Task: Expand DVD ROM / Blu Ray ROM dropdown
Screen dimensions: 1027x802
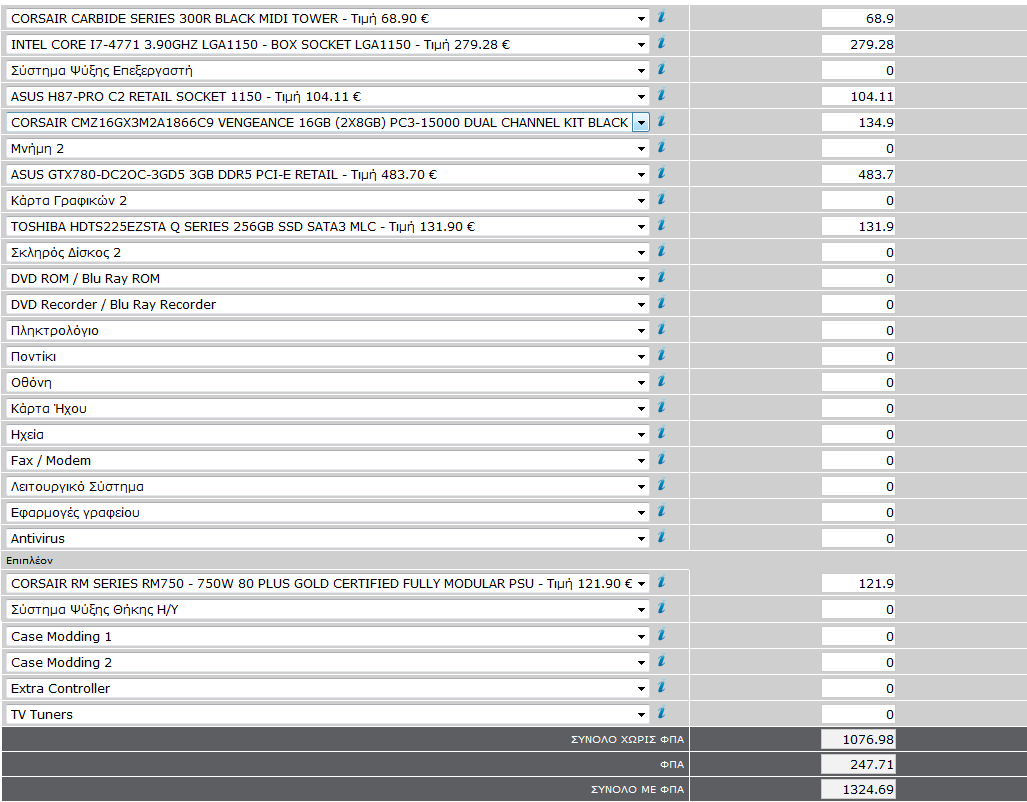Action: pos(327,278)
